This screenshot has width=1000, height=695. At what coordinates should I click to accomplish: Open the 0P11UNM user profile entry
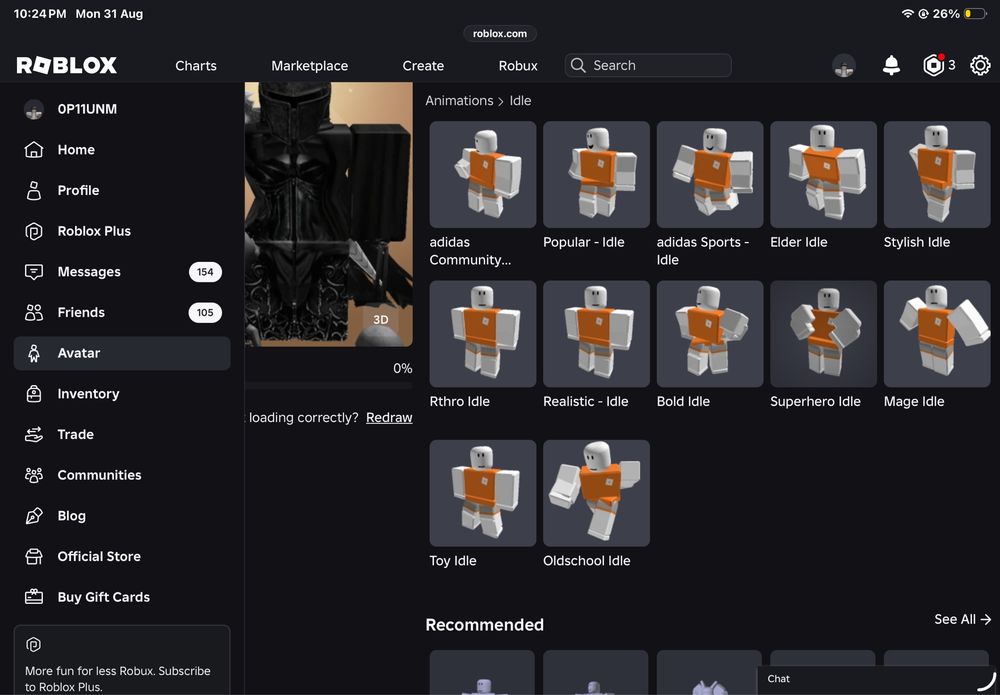click(122, 109)
